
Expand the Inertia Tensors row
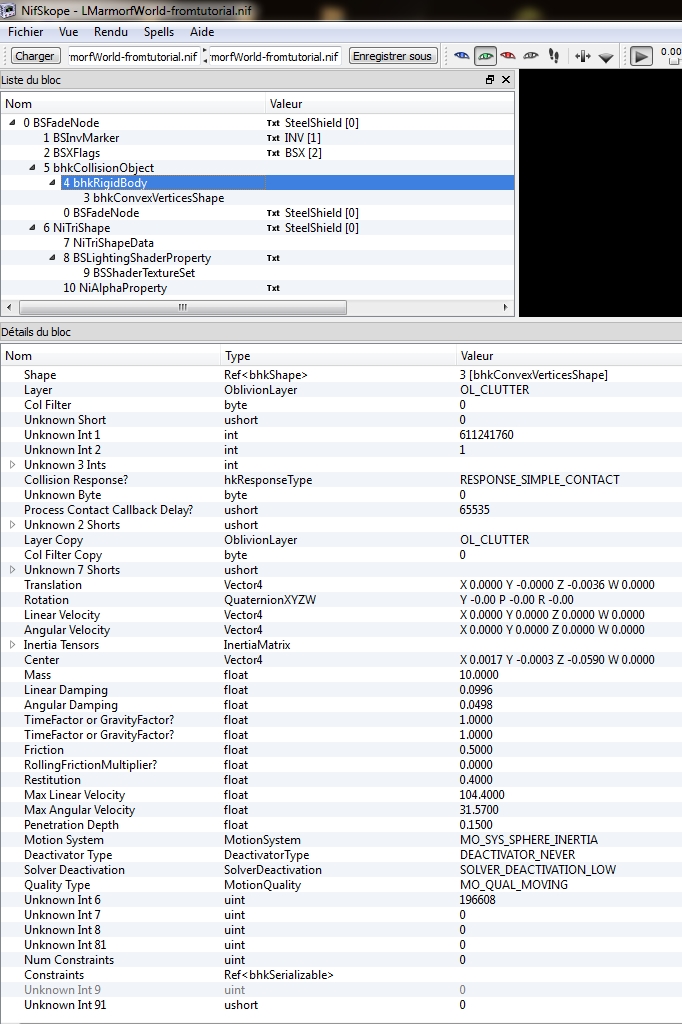[12, 645]
